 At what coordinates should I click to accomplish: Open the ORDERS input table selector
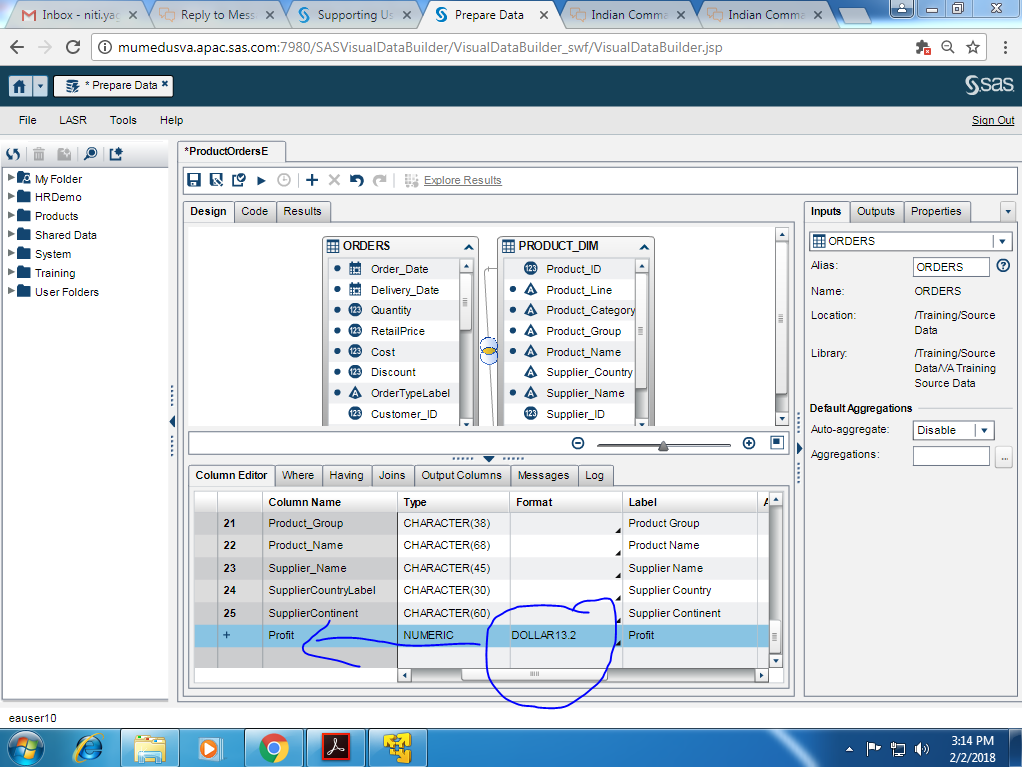(1000, 241)
